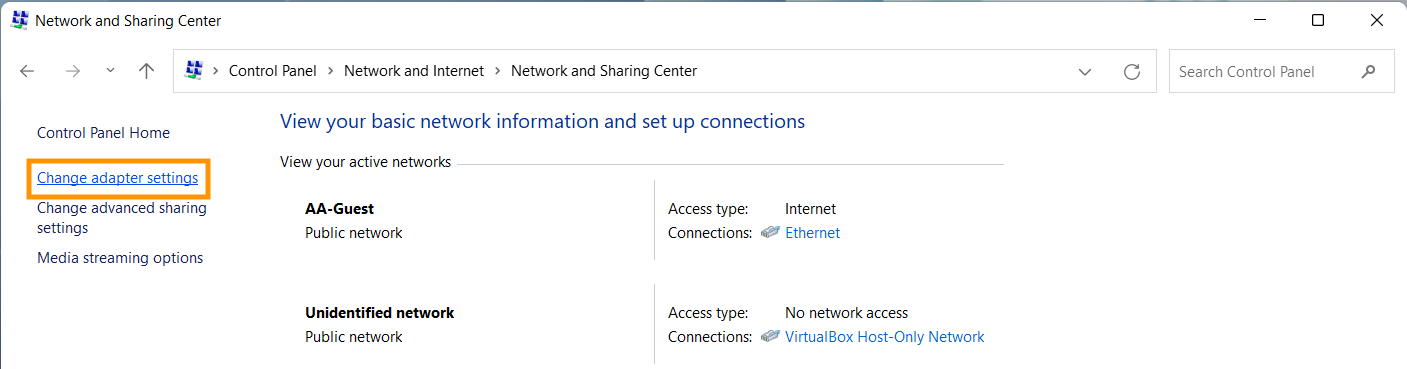Open Control Panel Home
This screenshot has height=369, width=1407.
(103, 133)
